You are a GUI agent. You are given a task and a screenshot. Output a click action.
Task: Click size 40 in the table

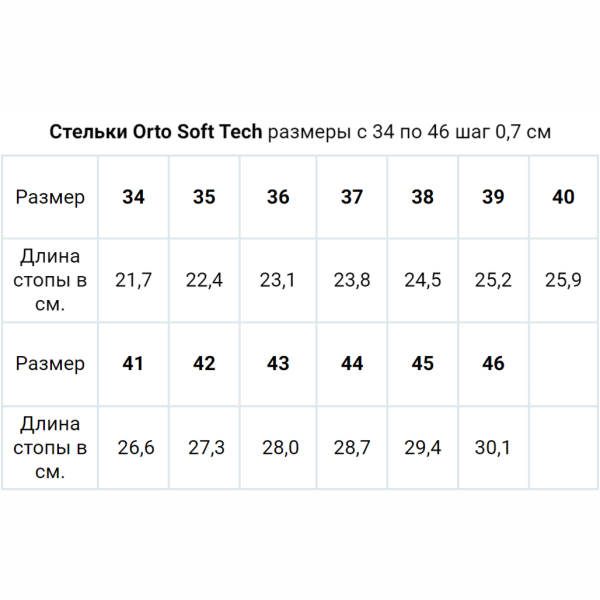564,197
